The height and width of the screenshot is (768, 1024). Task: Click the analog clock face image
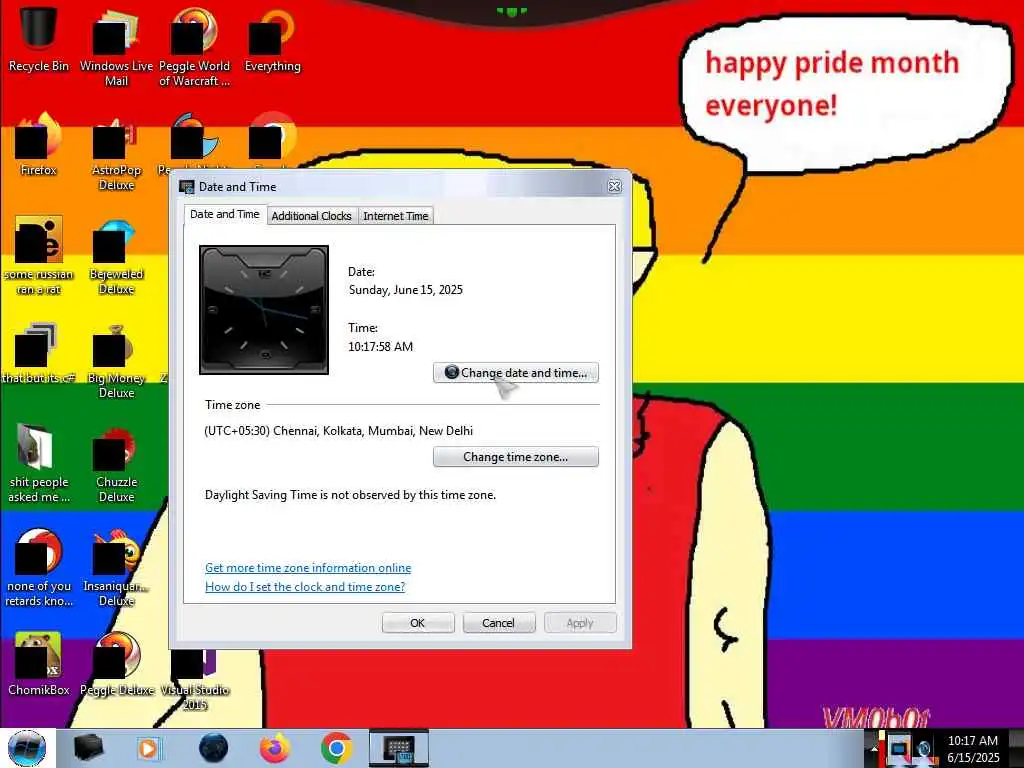[264, 310]
